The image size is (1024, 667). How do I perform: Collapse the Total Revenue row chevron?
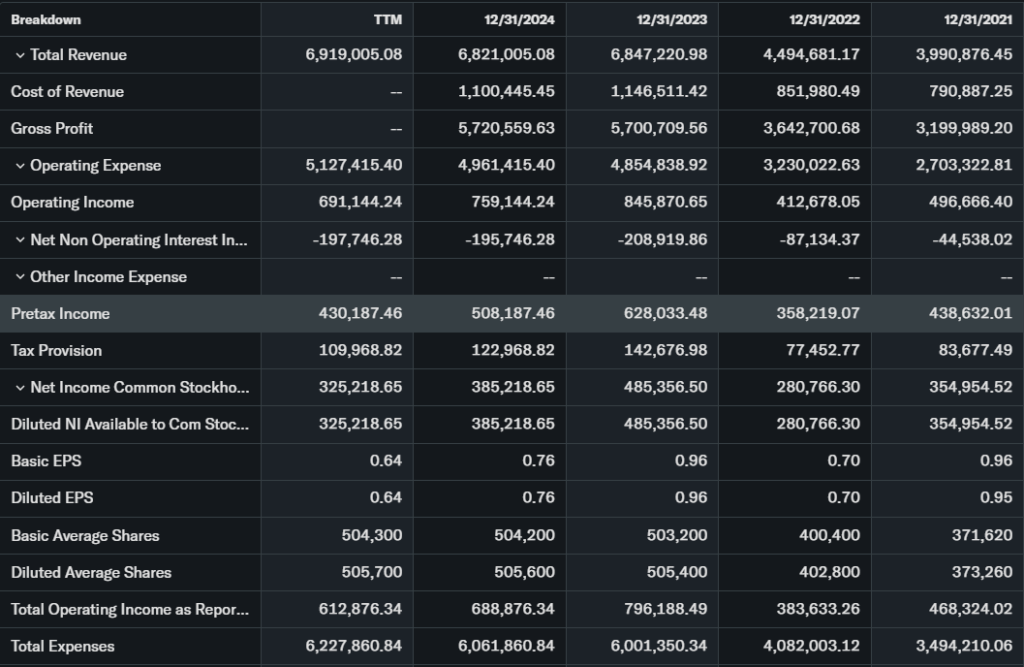20,55
